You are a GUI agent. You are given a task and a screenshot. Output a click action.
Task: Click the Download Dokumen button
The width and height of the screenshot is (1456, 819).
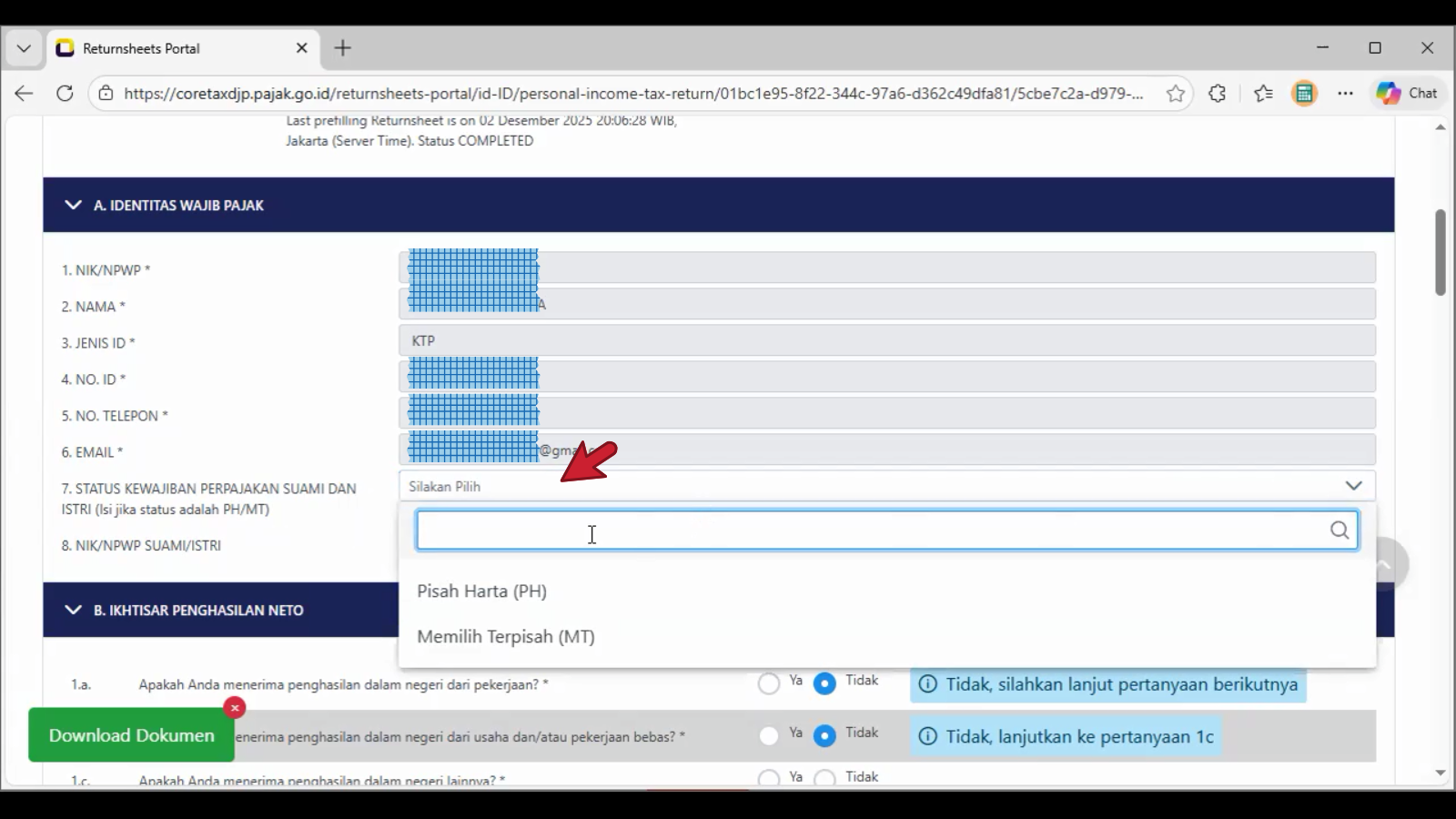point(131,735)
